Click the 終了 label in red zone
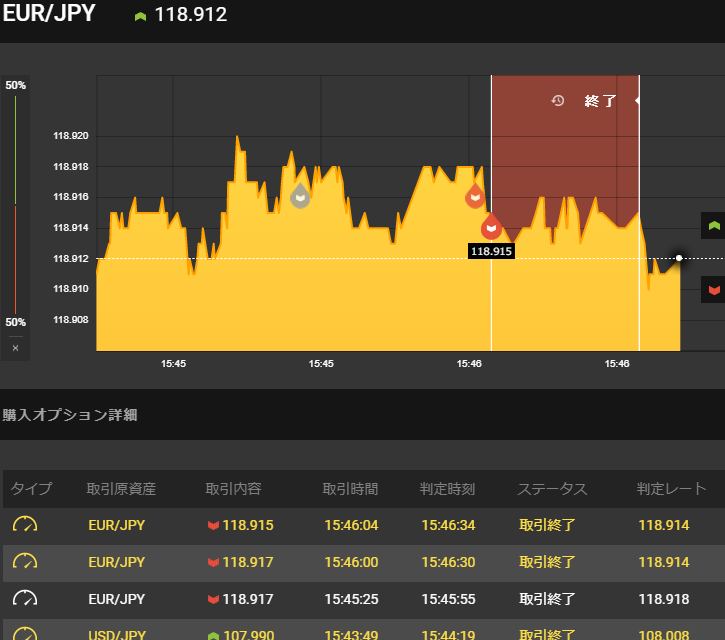Screen dimensions: 725x640 (600, 101)
